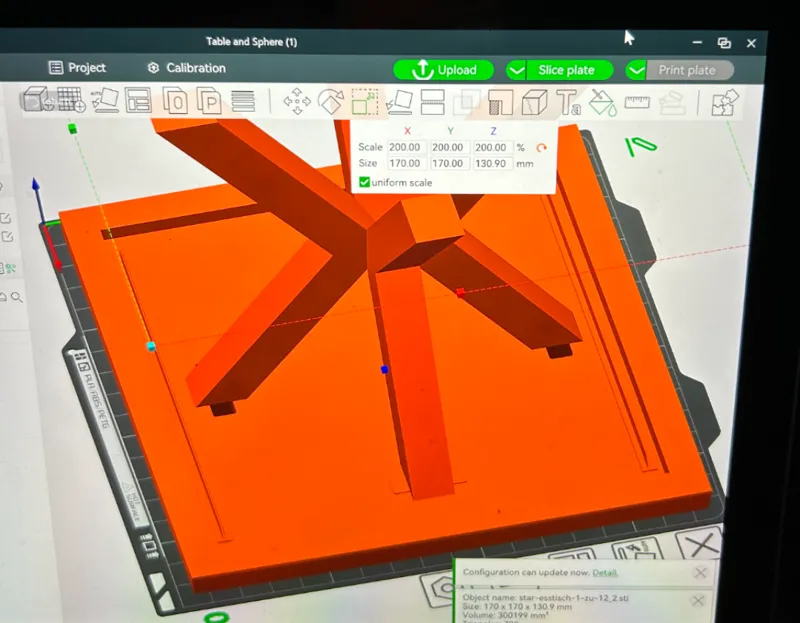This screenshot has width=800, height=623.
Task: Click the Scale Y percentage field
Action: point(448,147)
